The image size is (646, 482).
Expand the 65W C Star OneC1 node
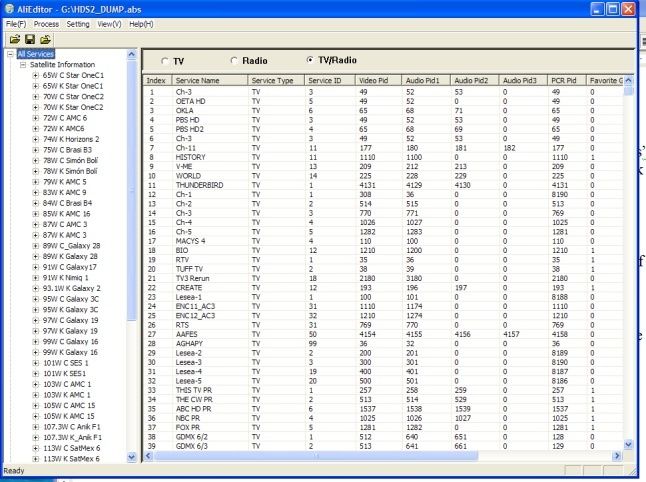(x=35, y=75)
